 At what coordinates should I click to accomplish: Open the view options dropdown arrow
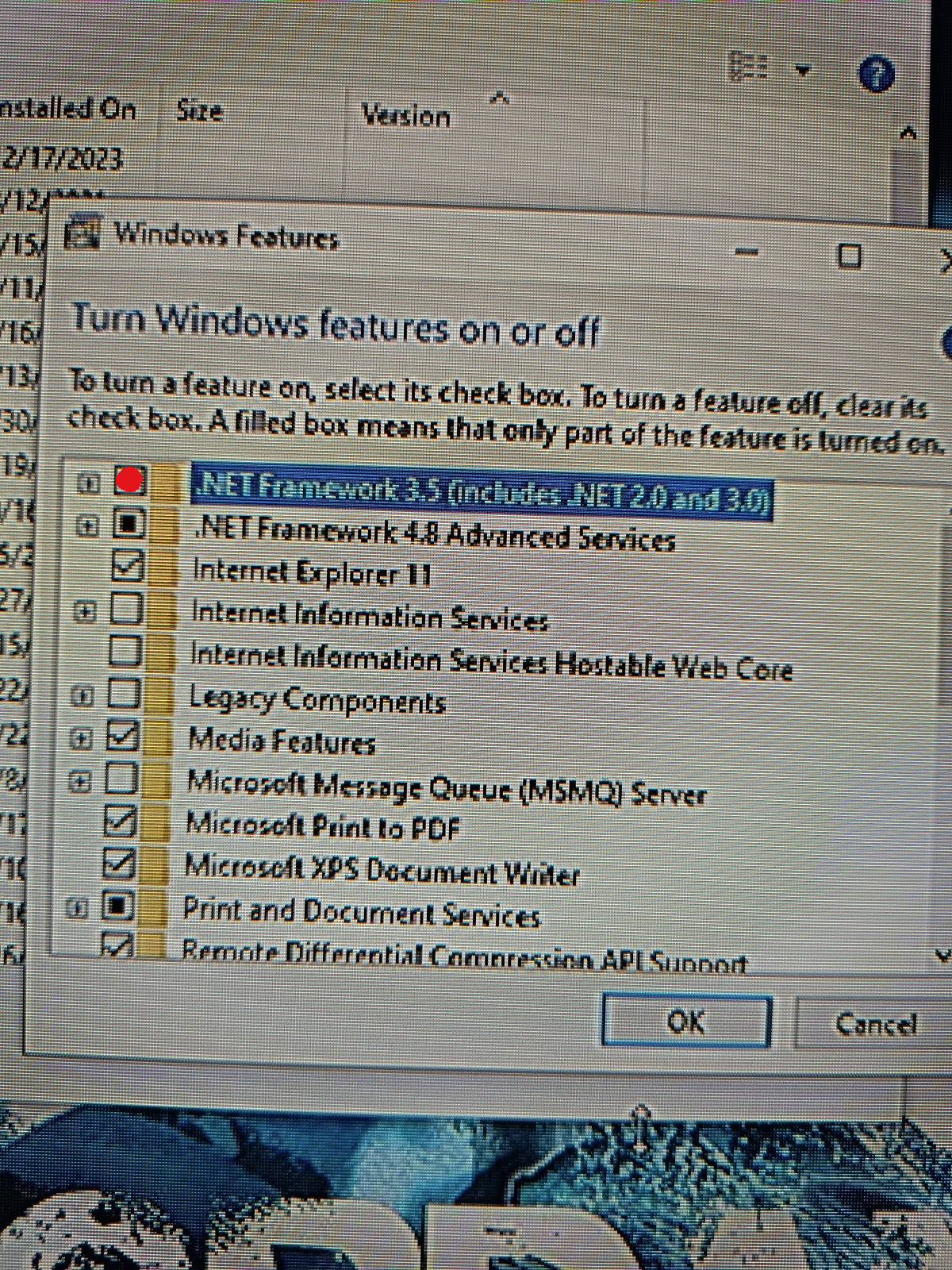(x=804, y=71)
